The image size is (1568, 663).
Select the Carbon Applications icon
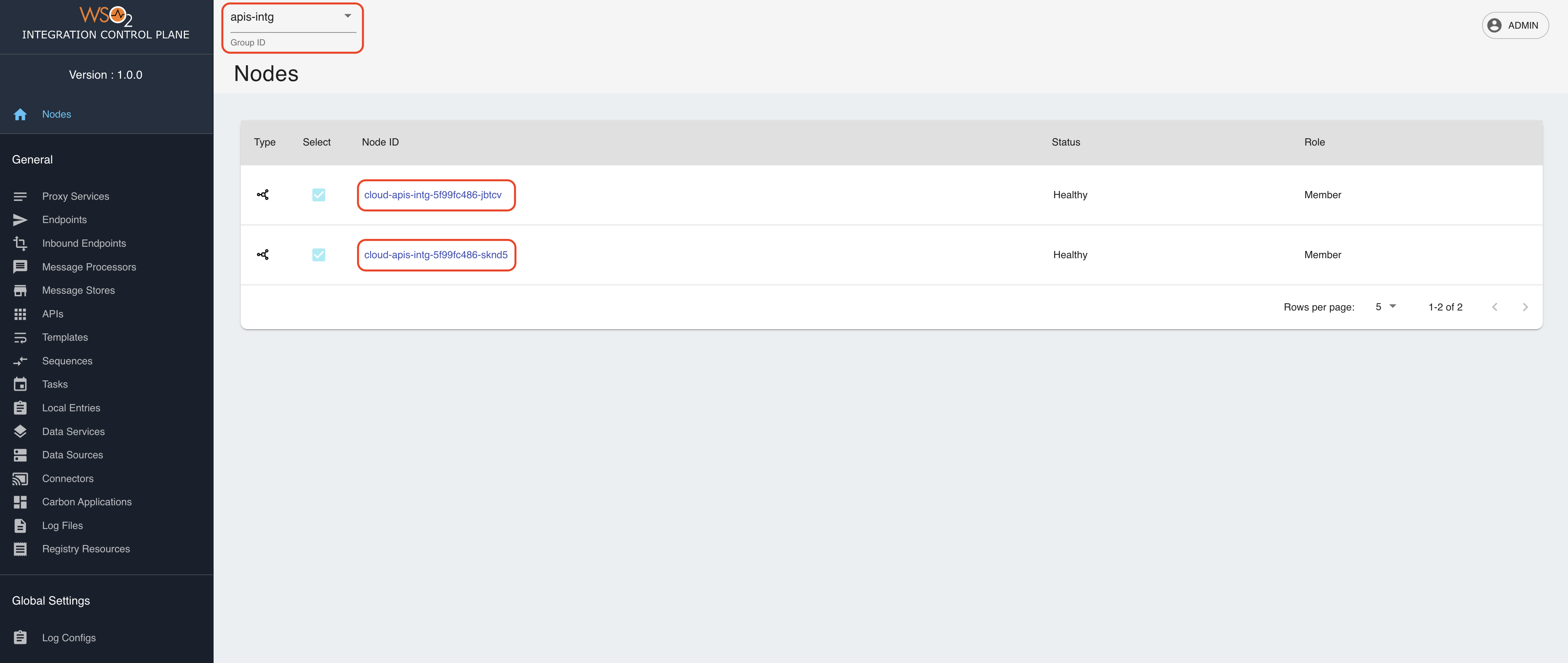tap(20, 501)
